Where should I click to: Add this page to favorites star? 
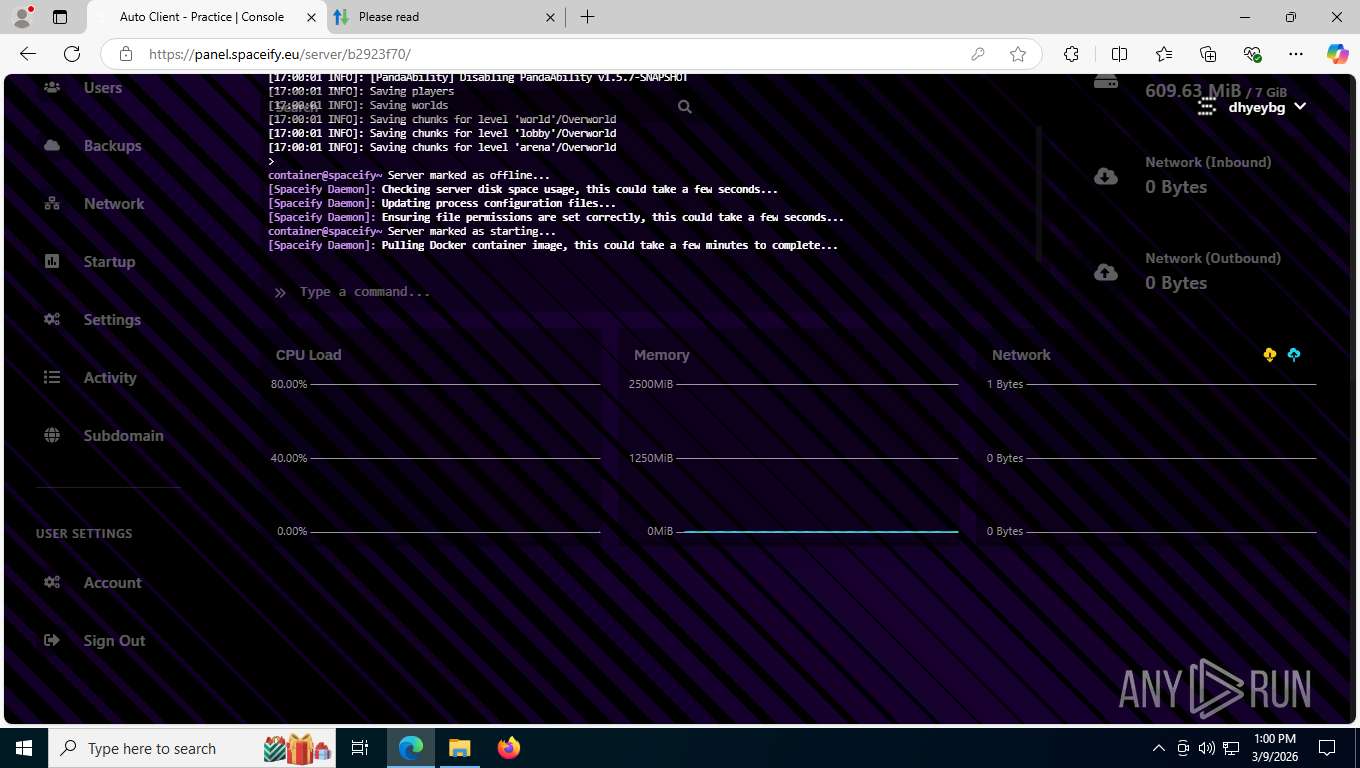tap(1018, 54)
